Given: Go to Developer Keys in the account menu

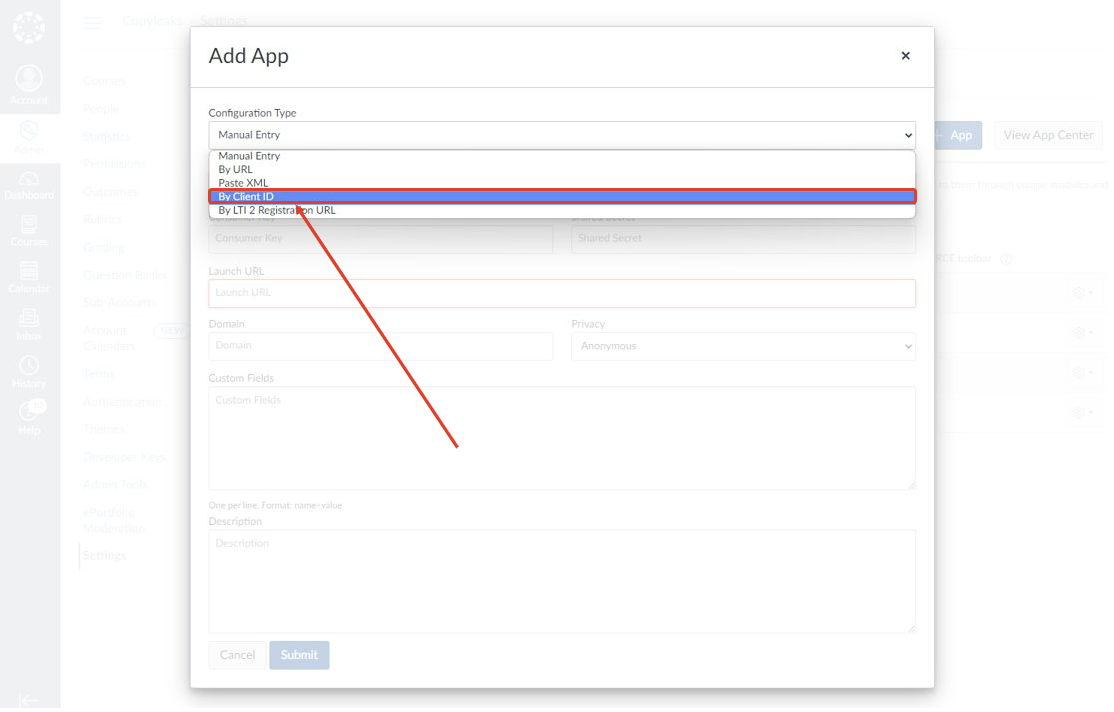Looking at the screenshot, I should click(x=124, y=457).
